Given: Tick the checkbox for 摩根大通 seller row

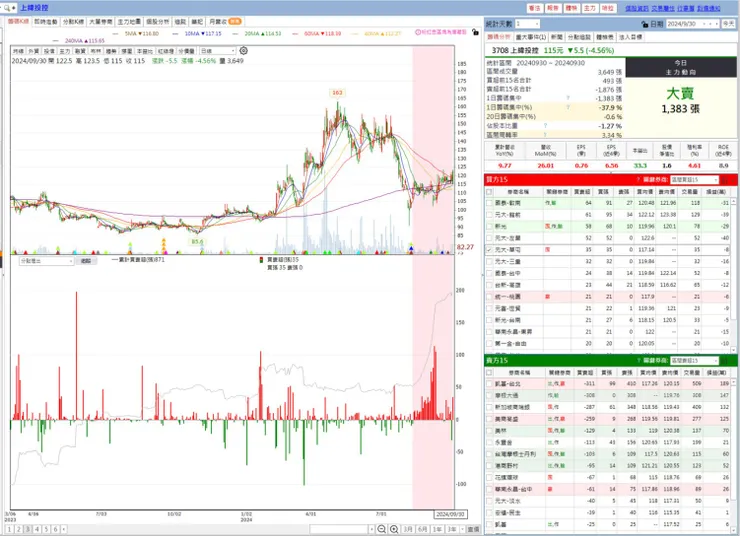Looking at the screenshot, I should pos(489,395).
